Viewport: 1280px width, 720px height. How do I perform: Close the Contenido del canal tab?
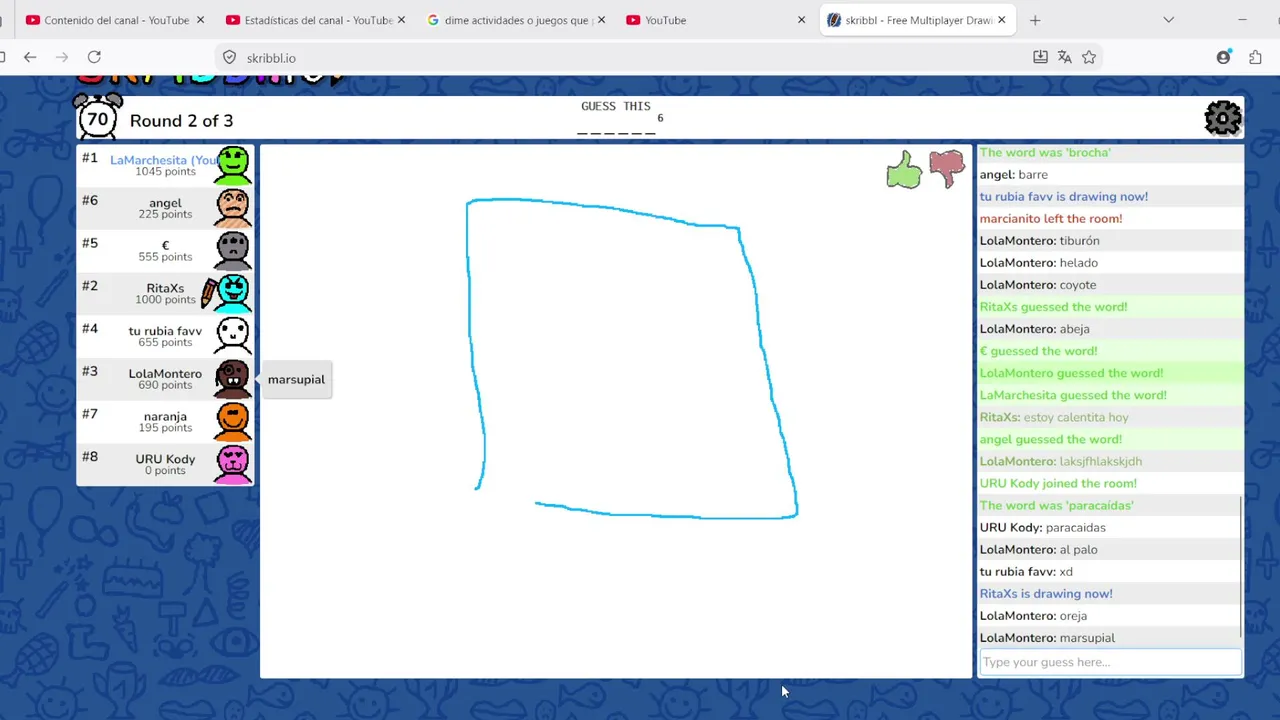click(x=201, y=20)
